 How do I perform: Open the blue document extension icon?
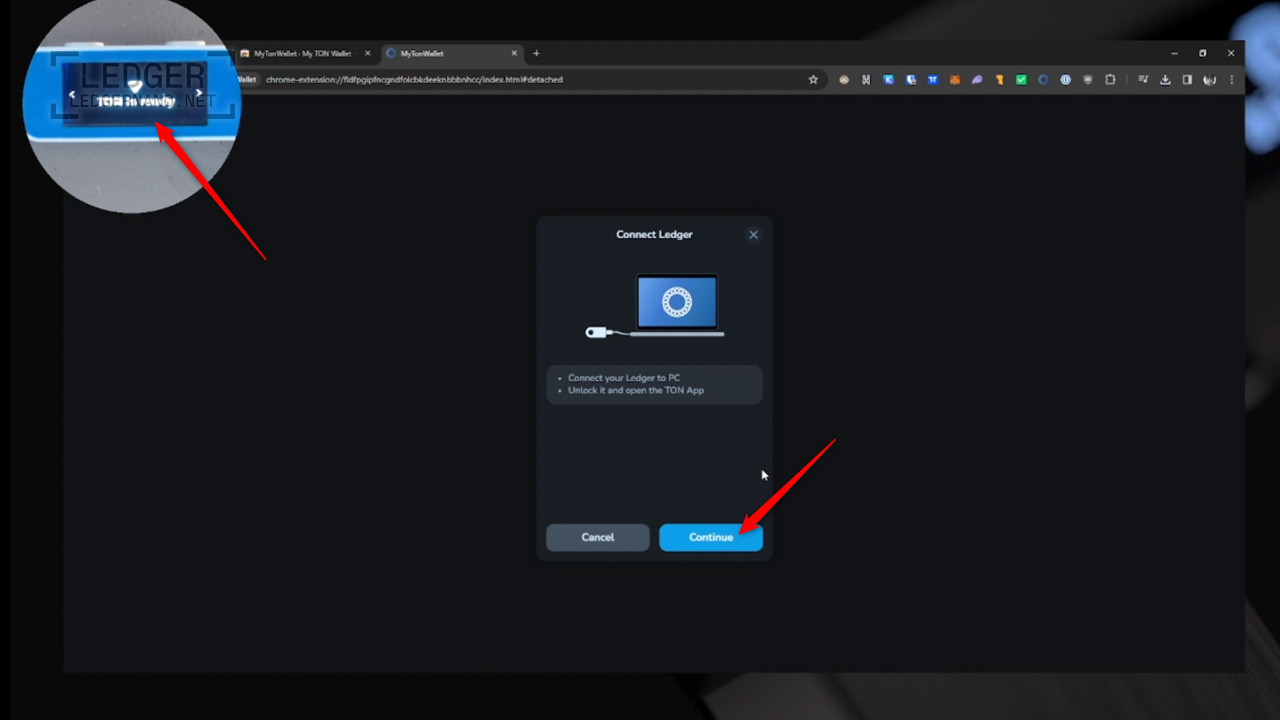click(910, 80)
